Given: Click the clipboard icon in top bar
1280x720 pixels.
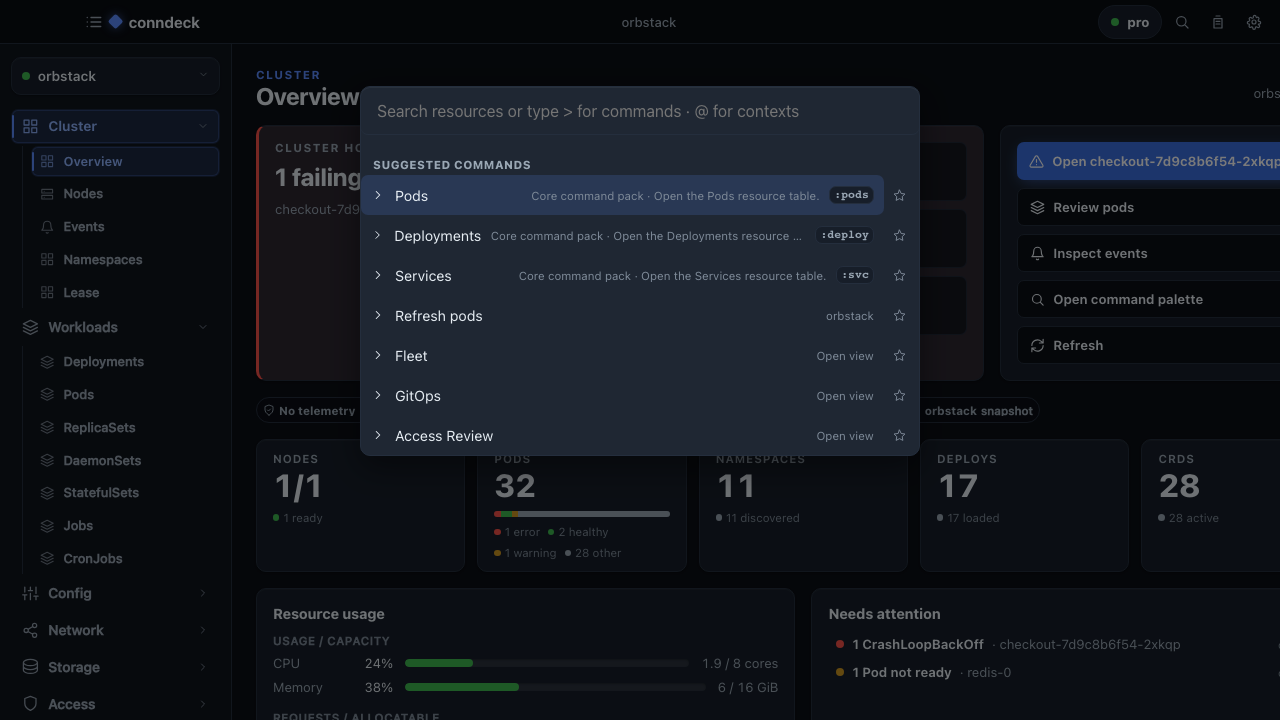Looking at the screenshot, I should (1218, 22).
